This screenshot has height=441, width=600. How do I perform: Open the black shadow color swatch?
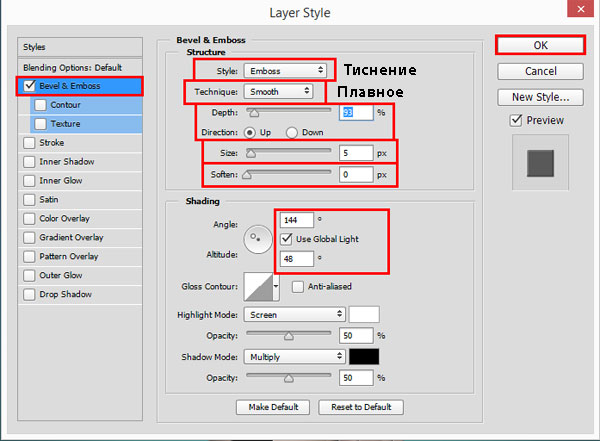pyautogui.click(x=364, y=356)
